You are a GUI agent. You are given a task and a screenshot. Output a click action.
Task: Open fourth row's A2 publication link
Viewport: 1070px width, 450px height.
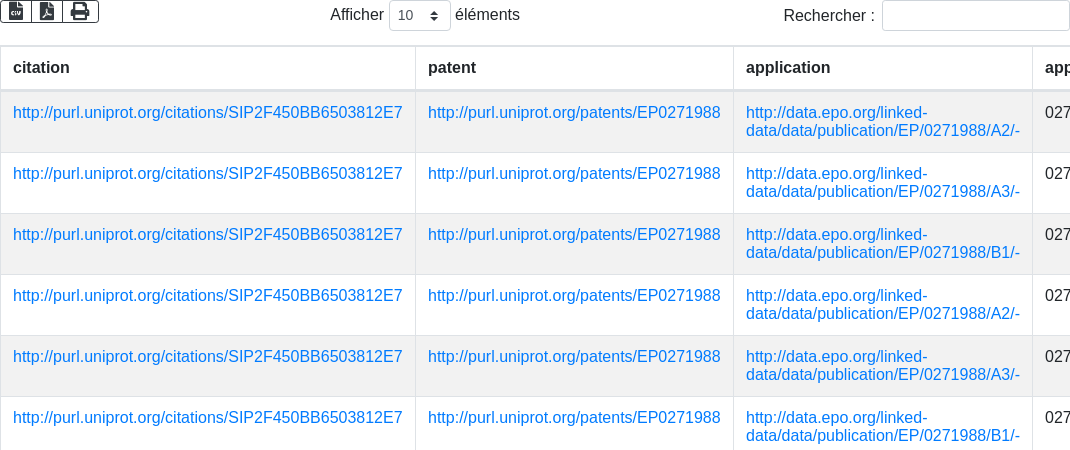[x=882, y=305]
